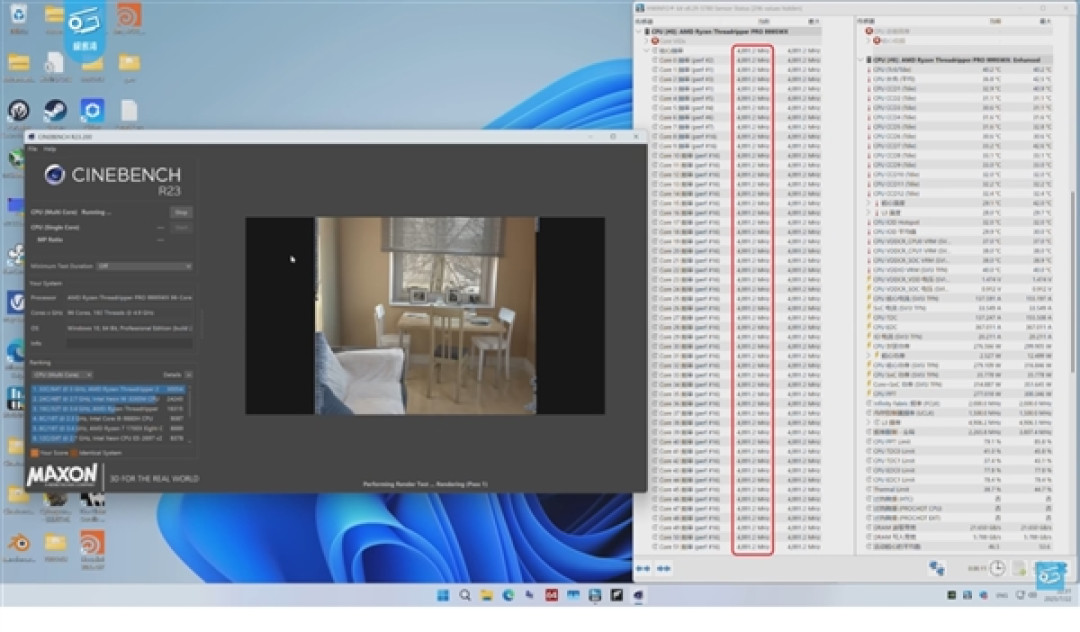Viewport: 1080px width, 632px height.
Task: Open Windows Start menu on taskbar
Action: pyautogui.click(x=443, y=595)
